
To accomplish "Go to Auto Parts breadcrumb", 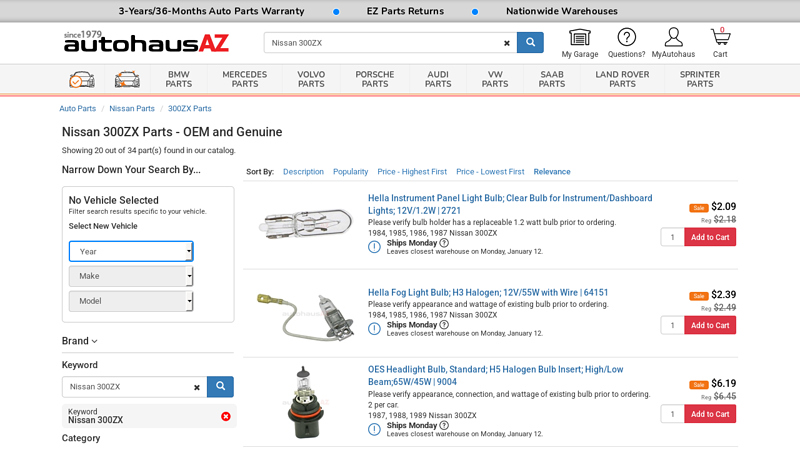I will [78, 109].
